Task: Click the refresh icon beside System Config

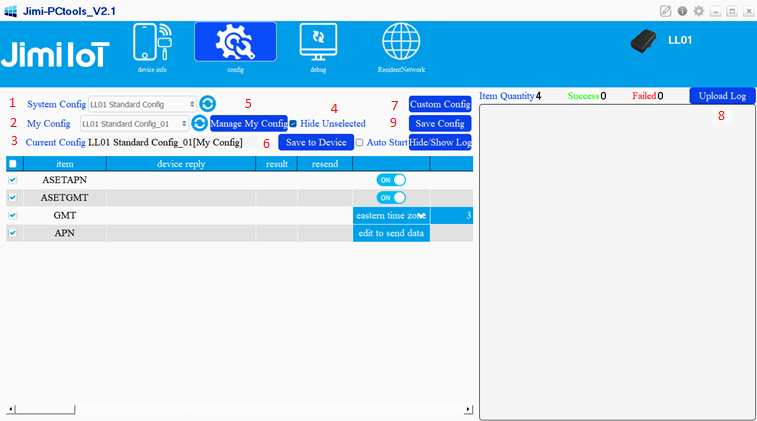Action: click(x=207, y=103)
